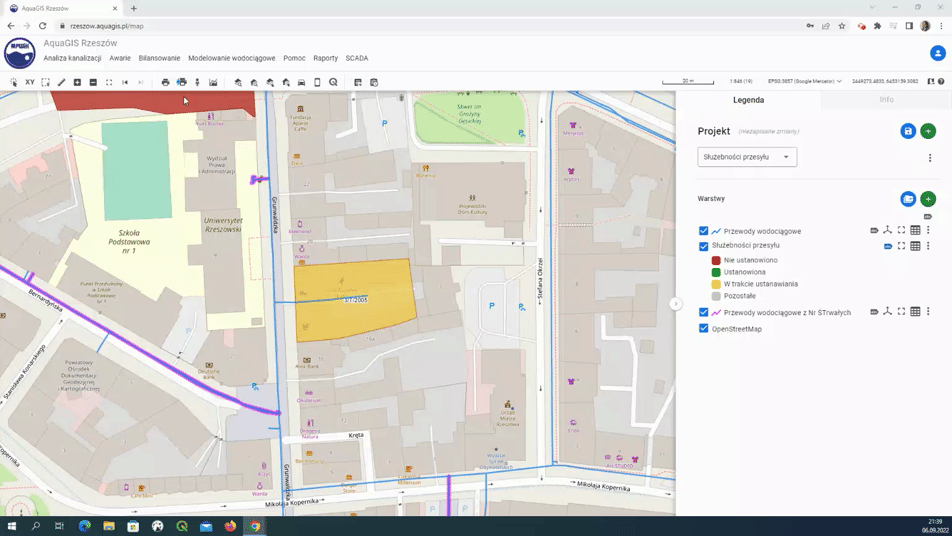
Task: Open the Służebności przesyłu project dropdown
Action: click(747, 157)
